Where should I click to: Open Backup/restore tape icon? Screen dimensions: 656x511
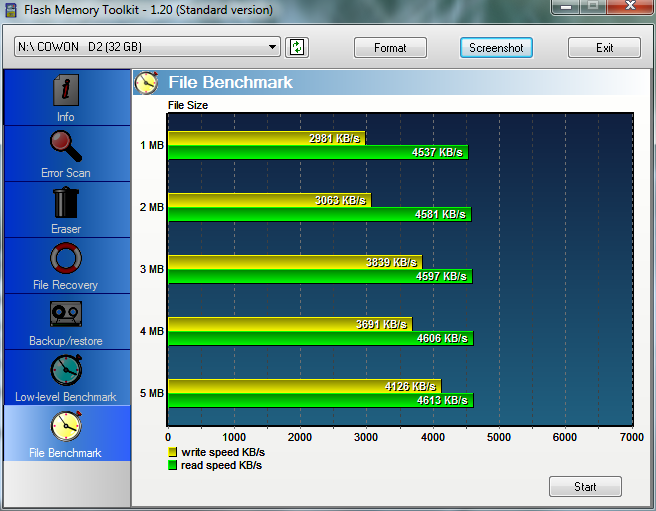(66, 313)
